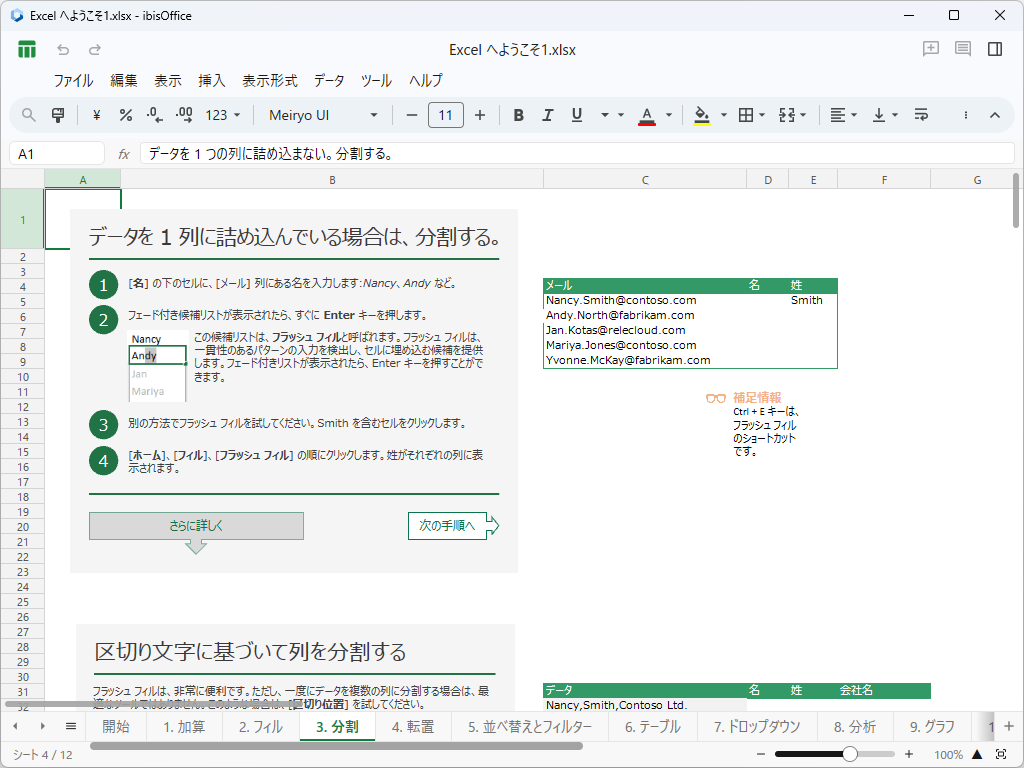1024x768 pixels.
Task: Open the horizontal align dropdown arrow
Action: [x=854, y=115]
